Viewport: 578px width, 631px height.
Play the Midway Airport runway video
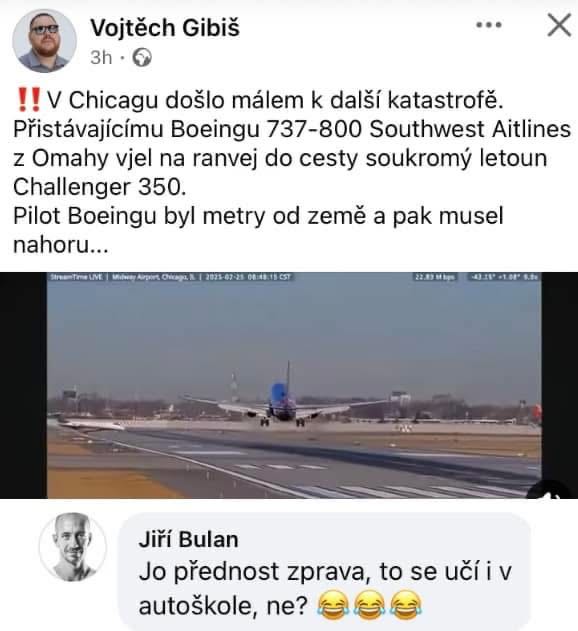(x=294, y=386)
